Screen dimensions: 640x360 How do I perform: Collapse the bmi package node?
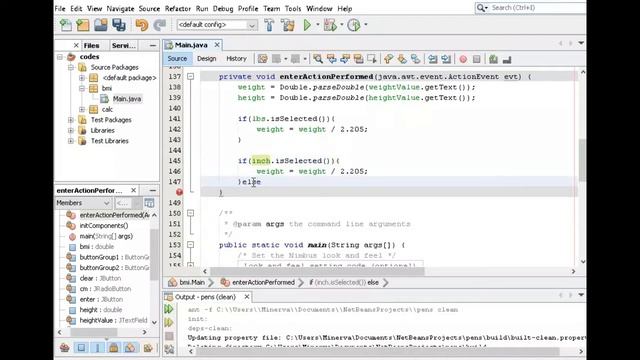(82, 88)
